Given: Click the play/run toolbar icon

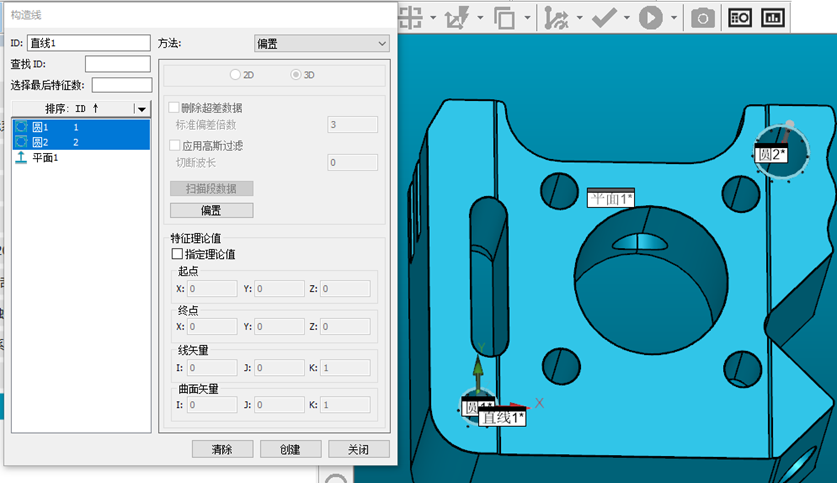Looking at the screenshot, I should [x=651, y=17].
